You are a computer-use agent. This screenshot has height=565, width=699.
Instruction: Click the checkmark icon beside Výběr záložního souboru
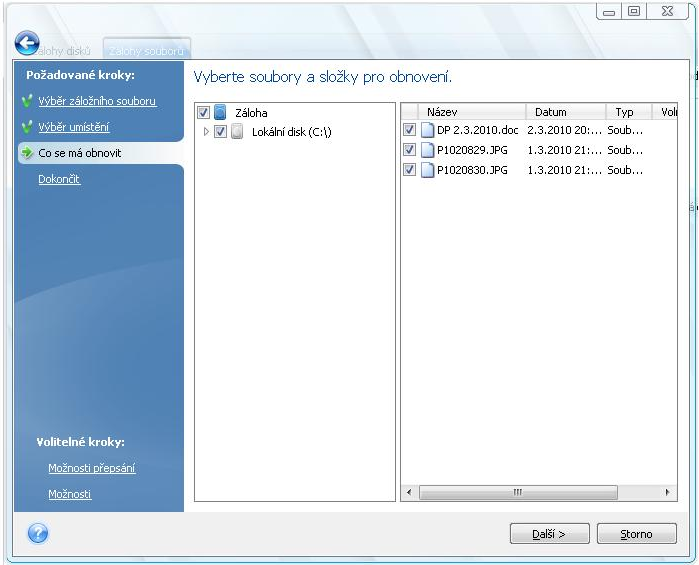[x=27, y=101]
